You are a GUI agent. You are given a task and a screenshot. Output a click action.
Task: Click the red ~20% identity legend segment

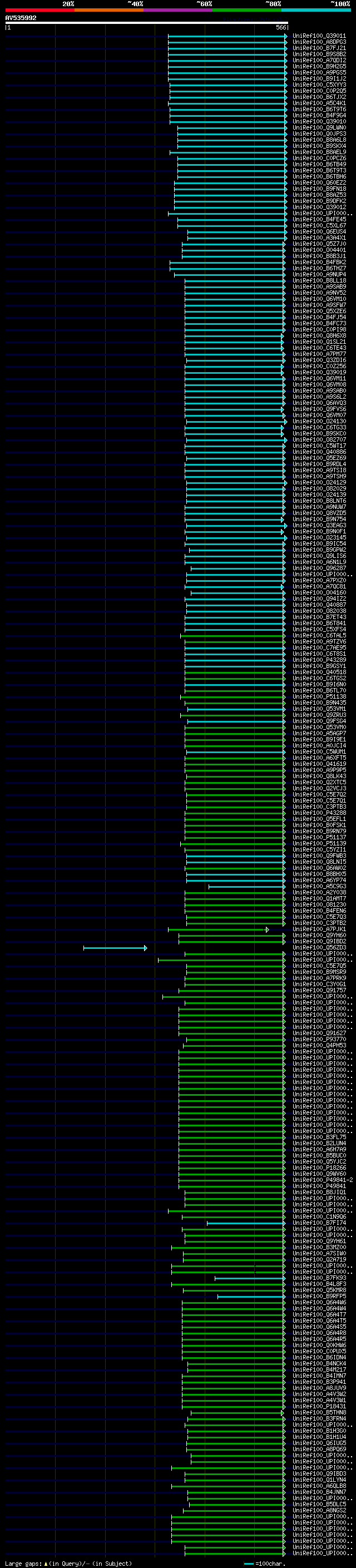point(39,11)
